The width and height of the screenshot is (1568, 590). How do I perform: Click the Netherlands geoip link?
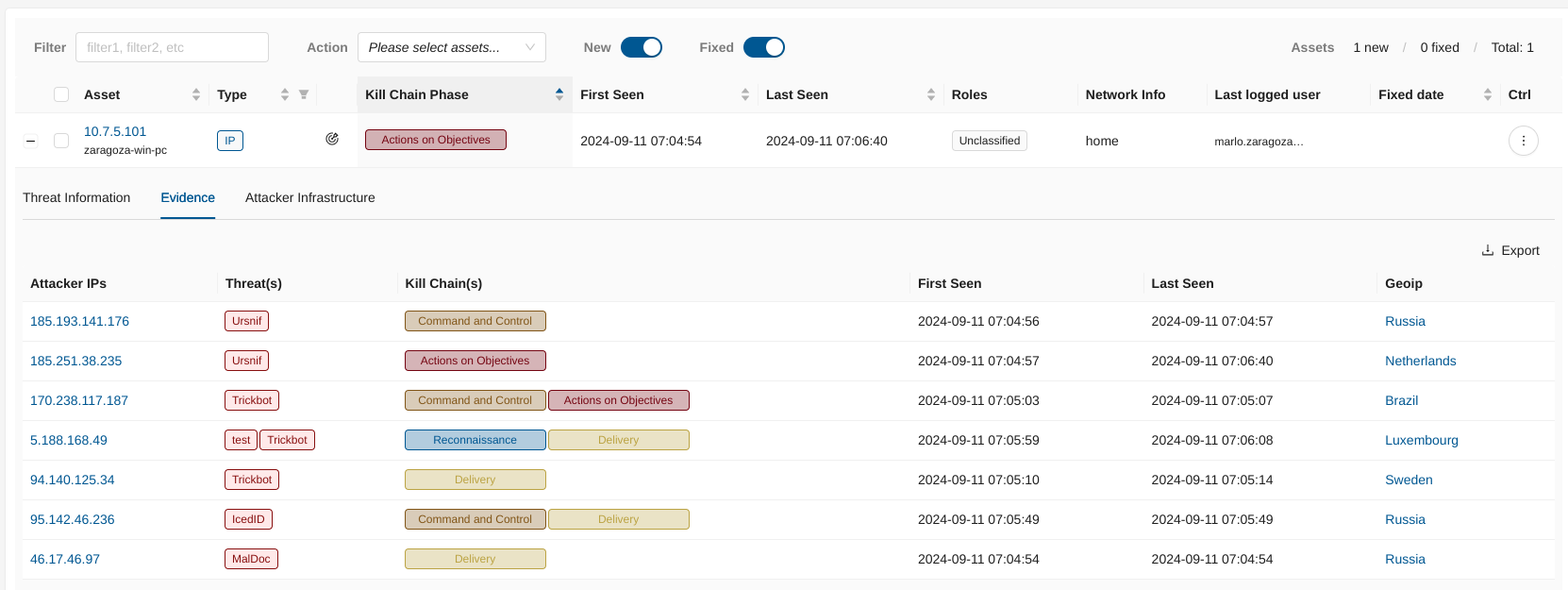point(1420,361)
